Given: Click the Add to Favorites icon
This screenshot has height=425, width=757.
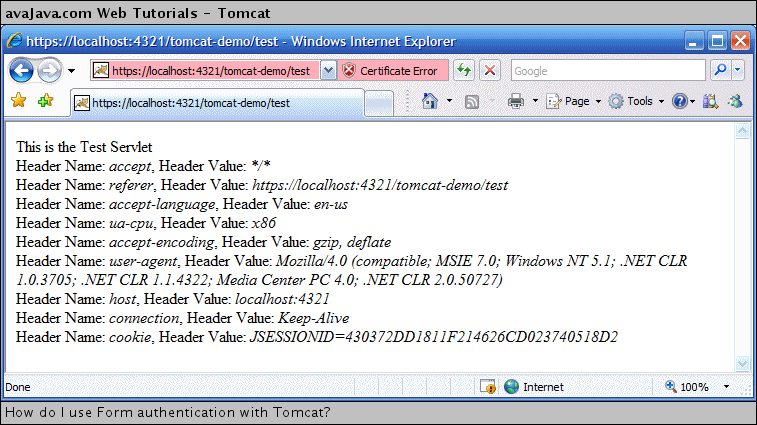Looking at the screenshot, I should (x=46, y=100).
